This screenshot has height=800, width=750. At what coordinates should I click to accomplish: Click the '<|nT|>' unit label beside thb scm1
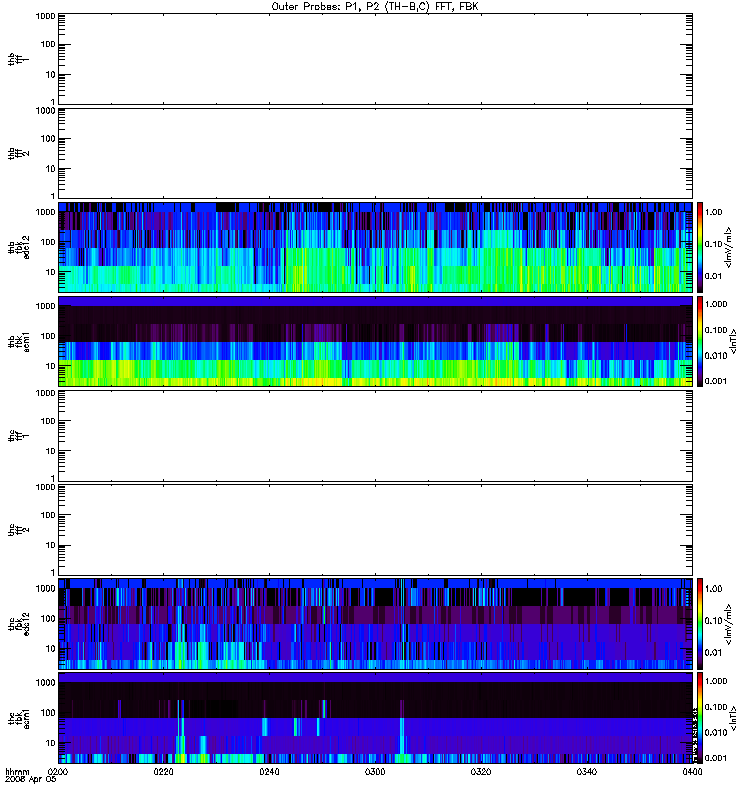coord(734,341)
